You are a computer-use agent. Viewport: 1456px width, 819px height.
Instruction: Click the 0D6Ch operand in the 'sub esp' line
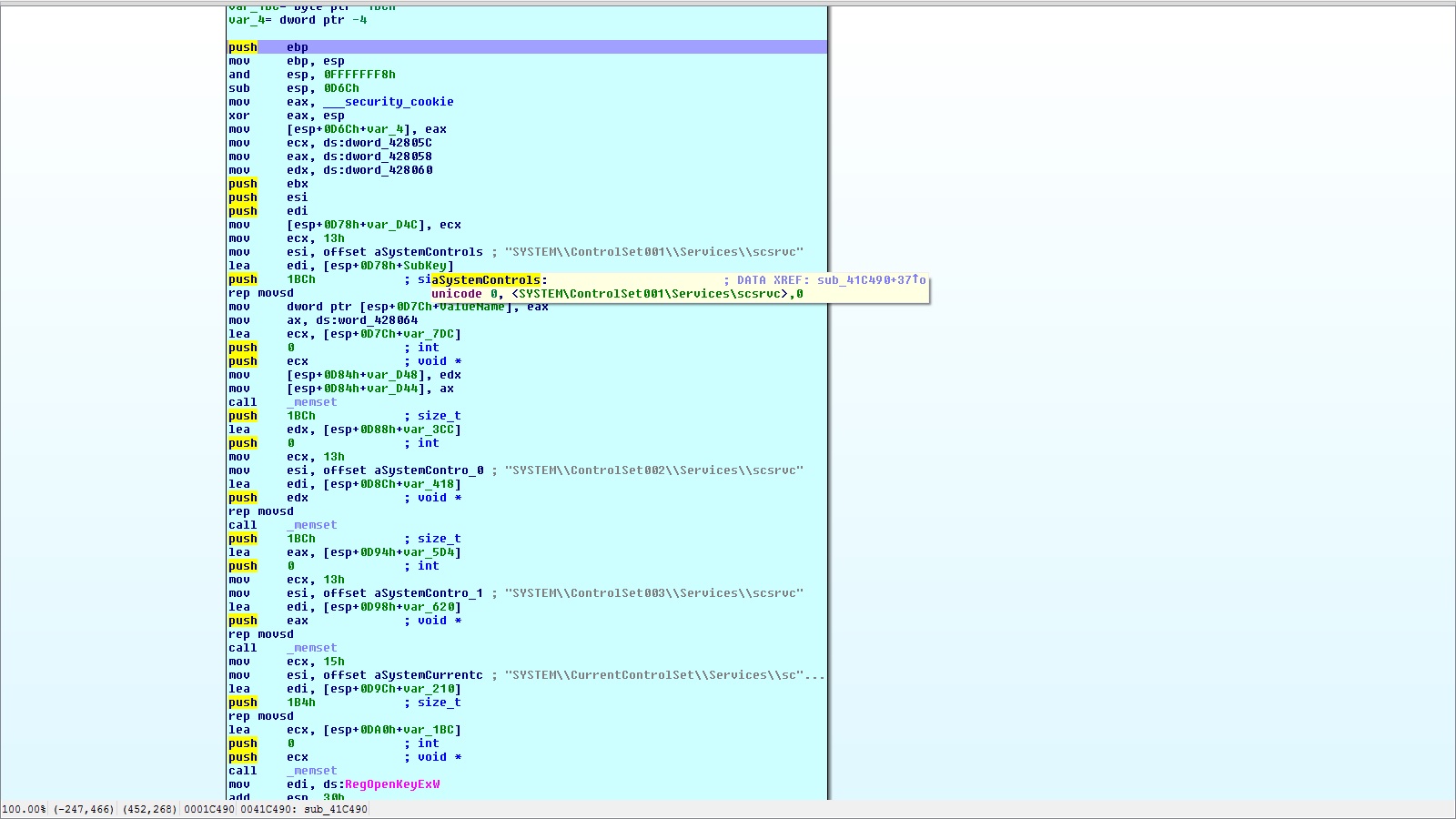pyautogui.click(x=341, y=88)
